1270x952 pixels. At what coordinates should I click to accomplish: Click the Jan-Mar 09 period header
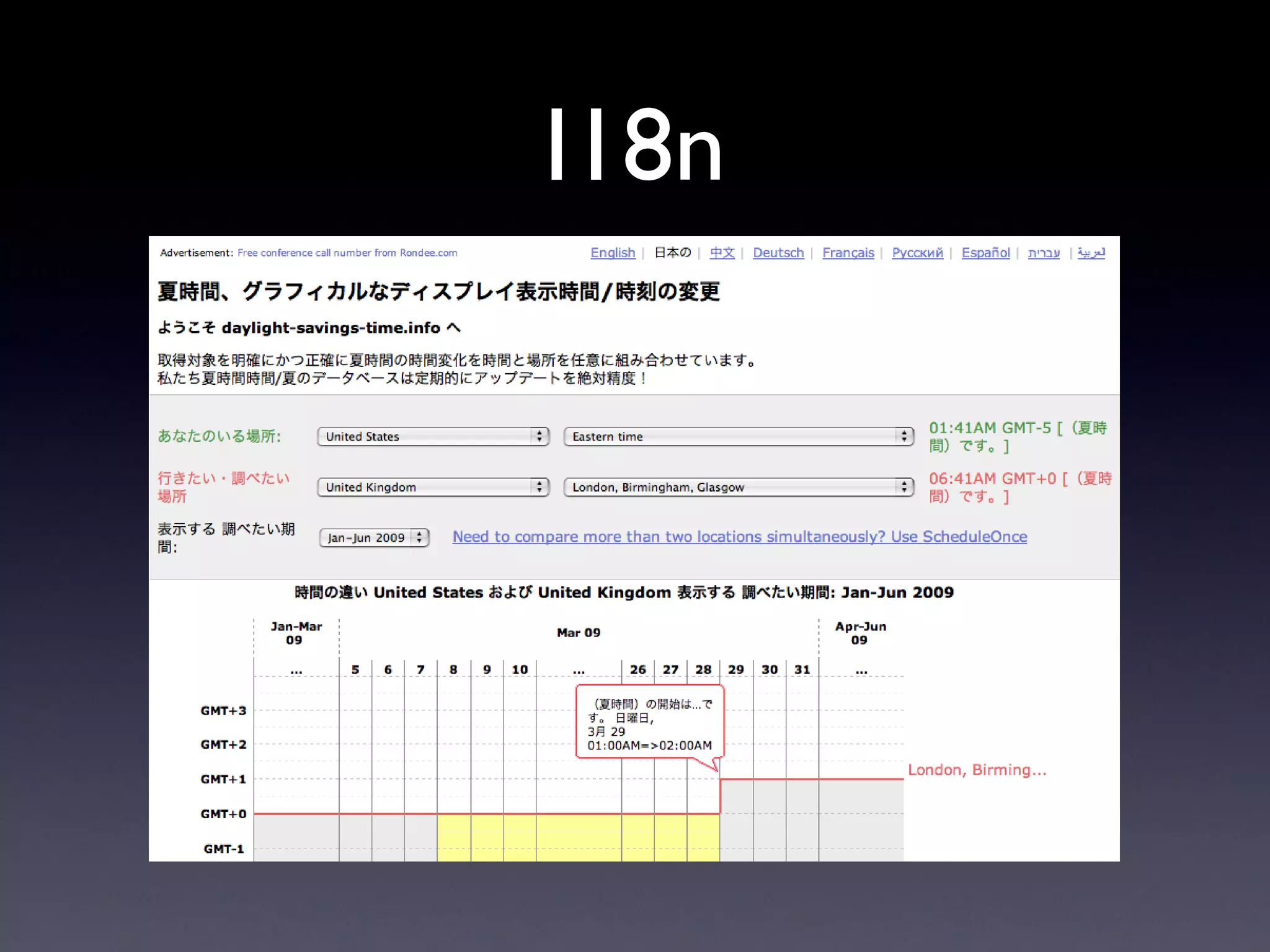coord(296,633)
